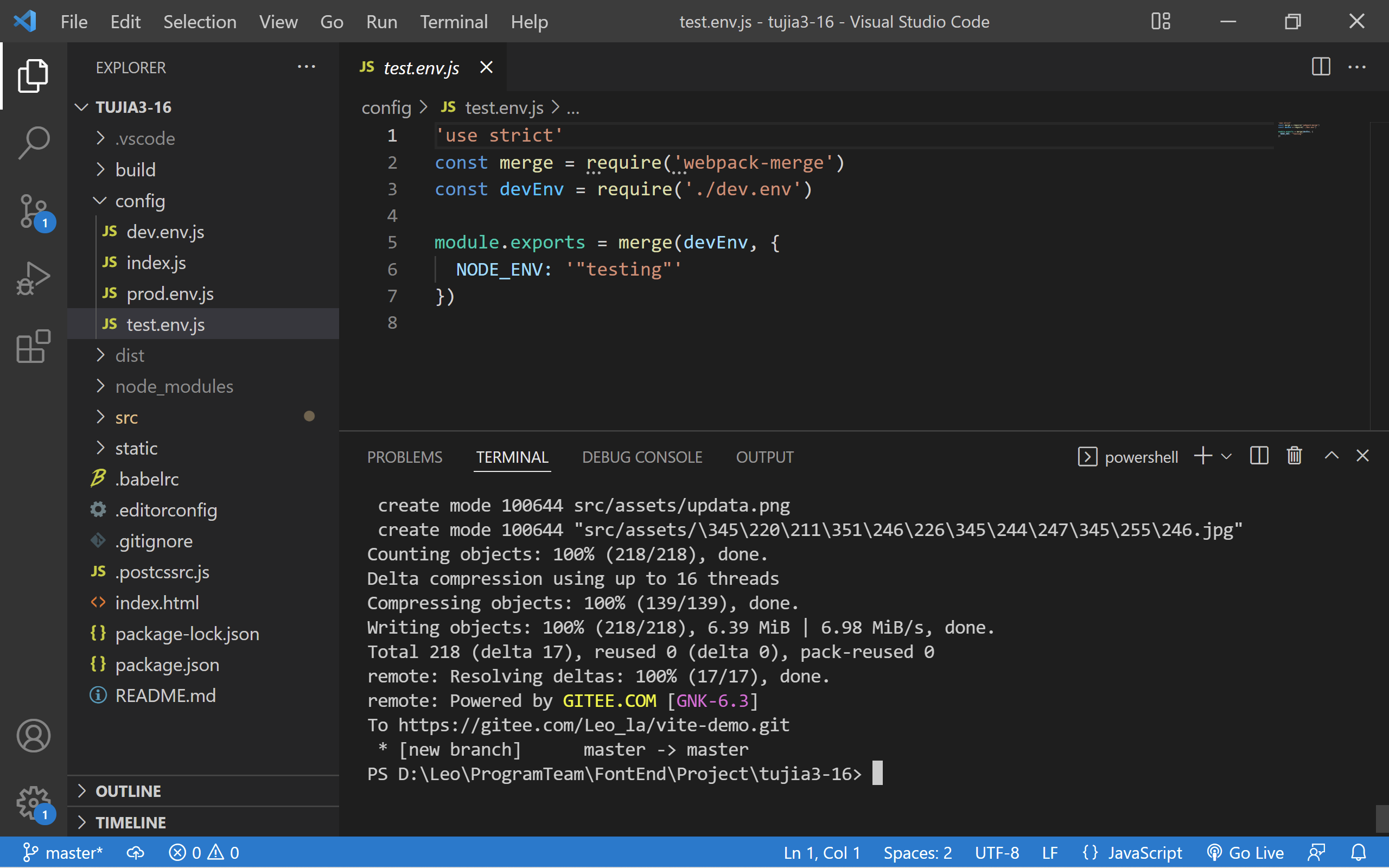Split the terminal panel
Image resolution: width=1389 pixels, height=868 pixels.
[x=1259, y=456]
